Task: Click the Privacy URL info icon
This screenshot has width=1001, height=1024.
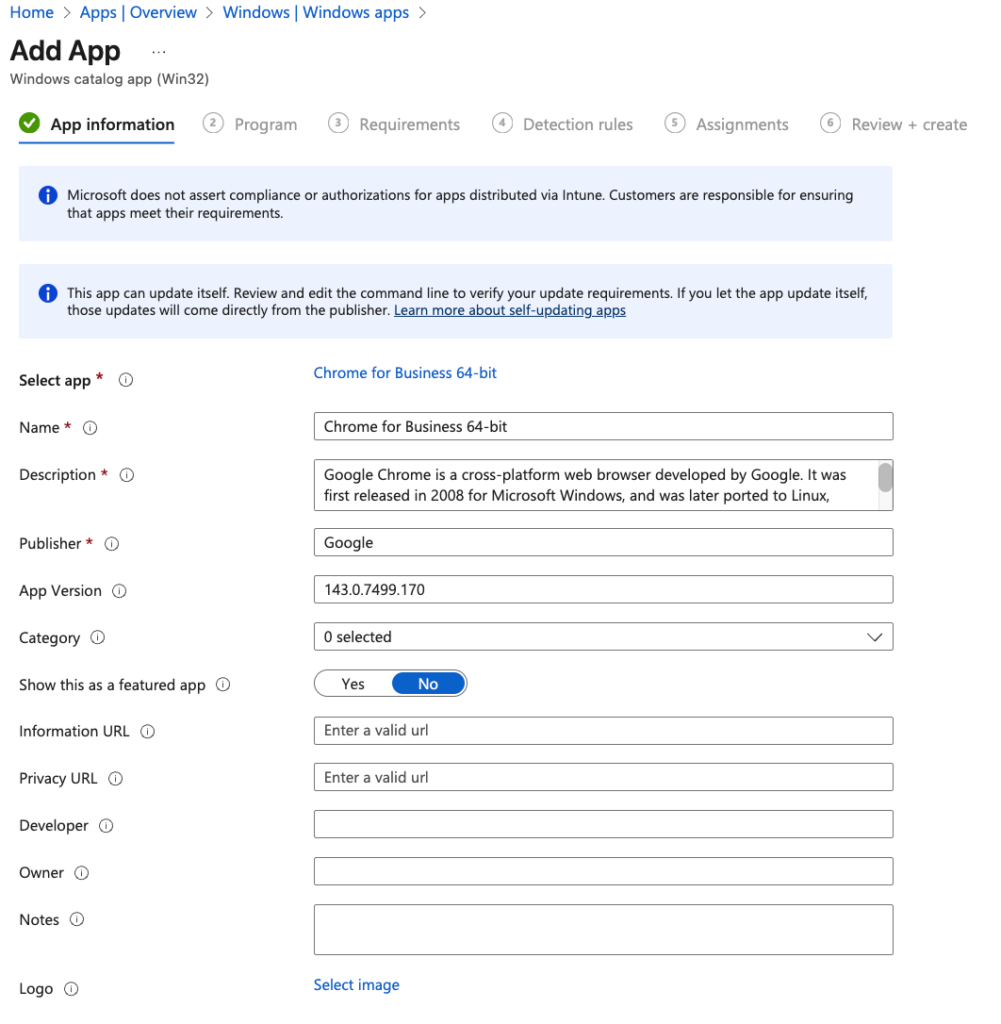Action: [x=116, y=779]
